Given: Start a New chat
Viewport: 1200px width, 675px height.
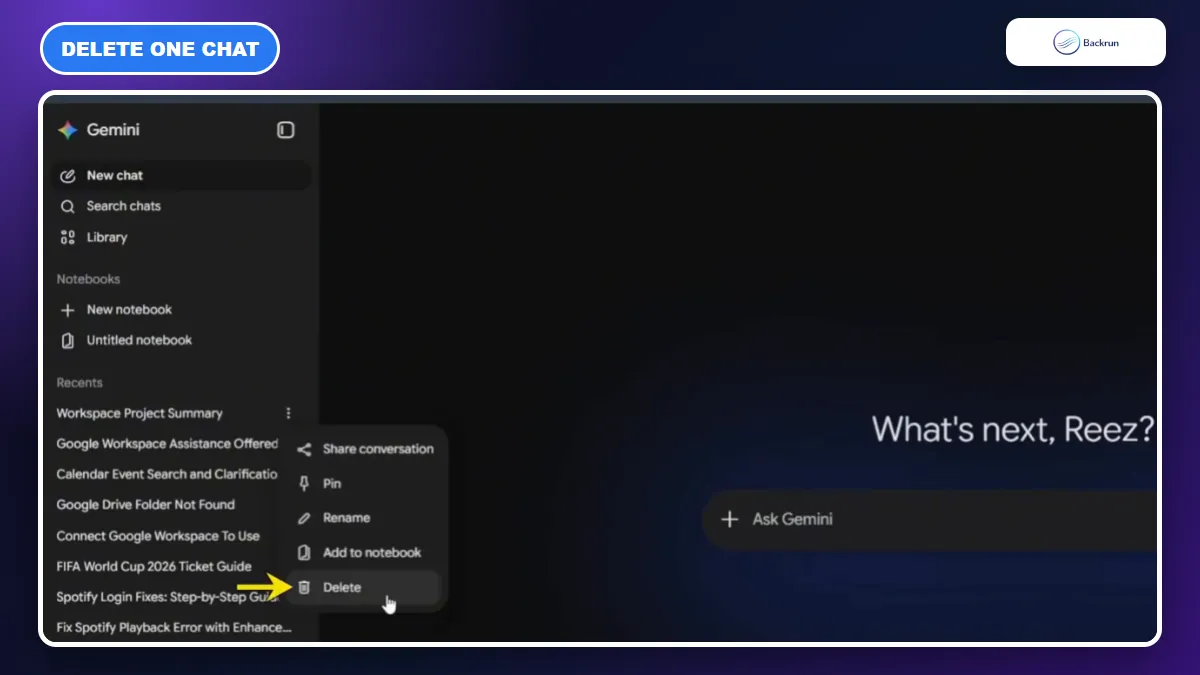Looking at the screenshot, I should click(181, 176).
